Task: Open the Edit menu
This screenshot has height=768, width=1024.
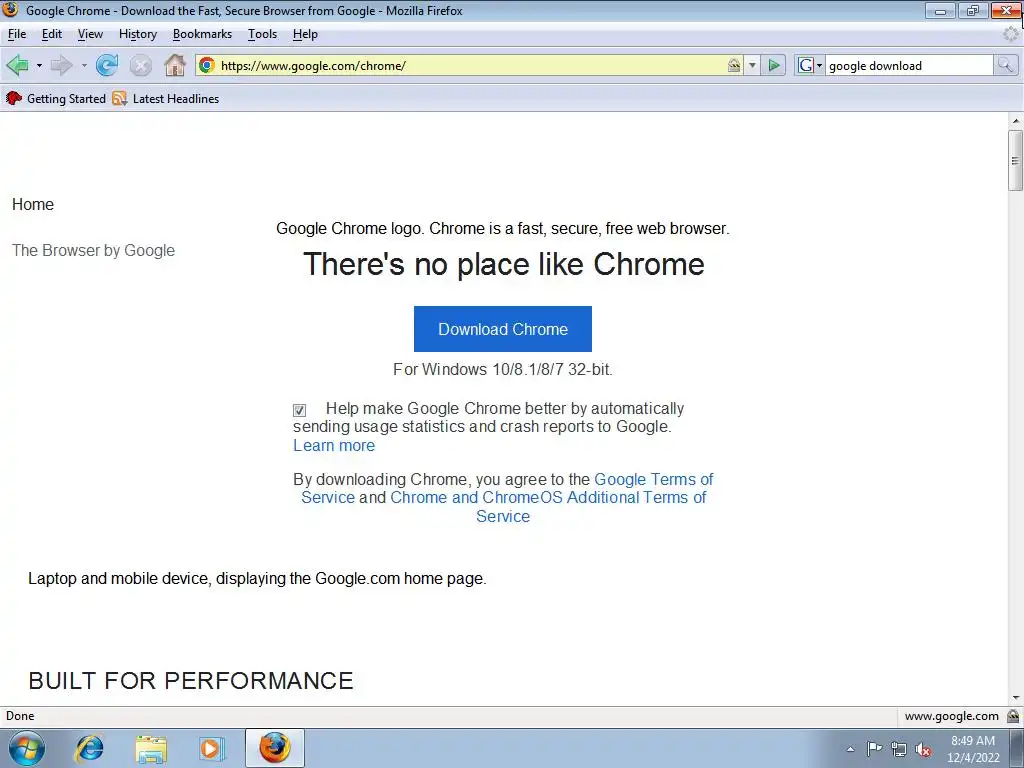Action: [52, 34]
